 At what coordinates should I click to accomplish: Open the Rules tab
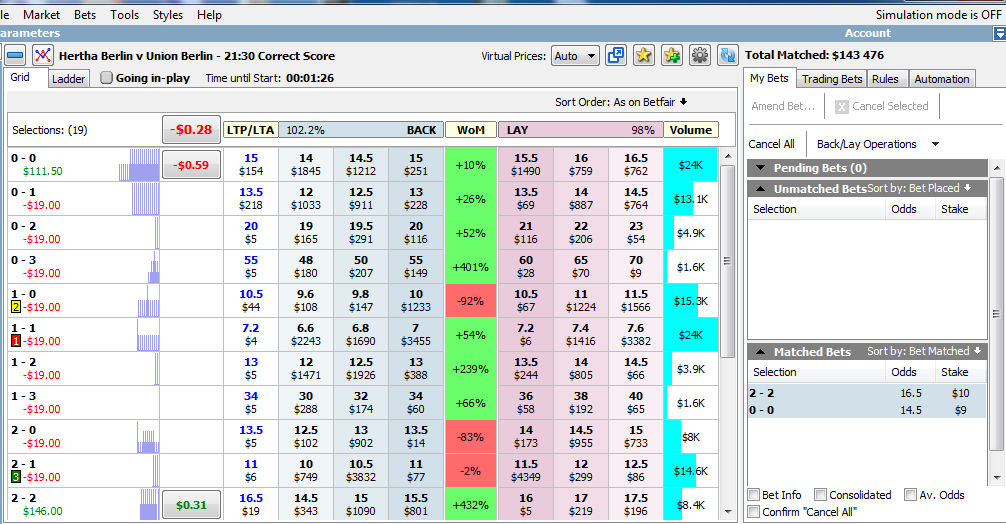(885, 79)
